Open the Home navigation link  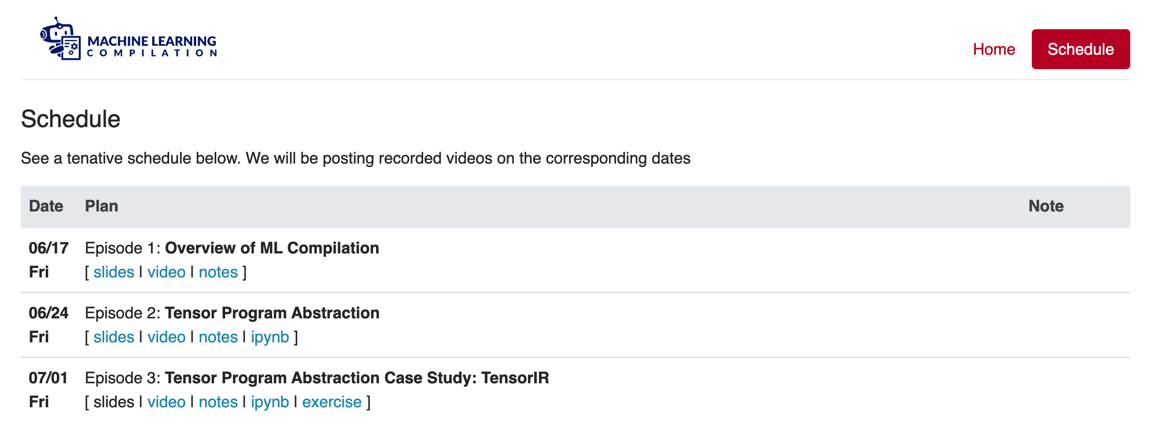coord(994,50)
